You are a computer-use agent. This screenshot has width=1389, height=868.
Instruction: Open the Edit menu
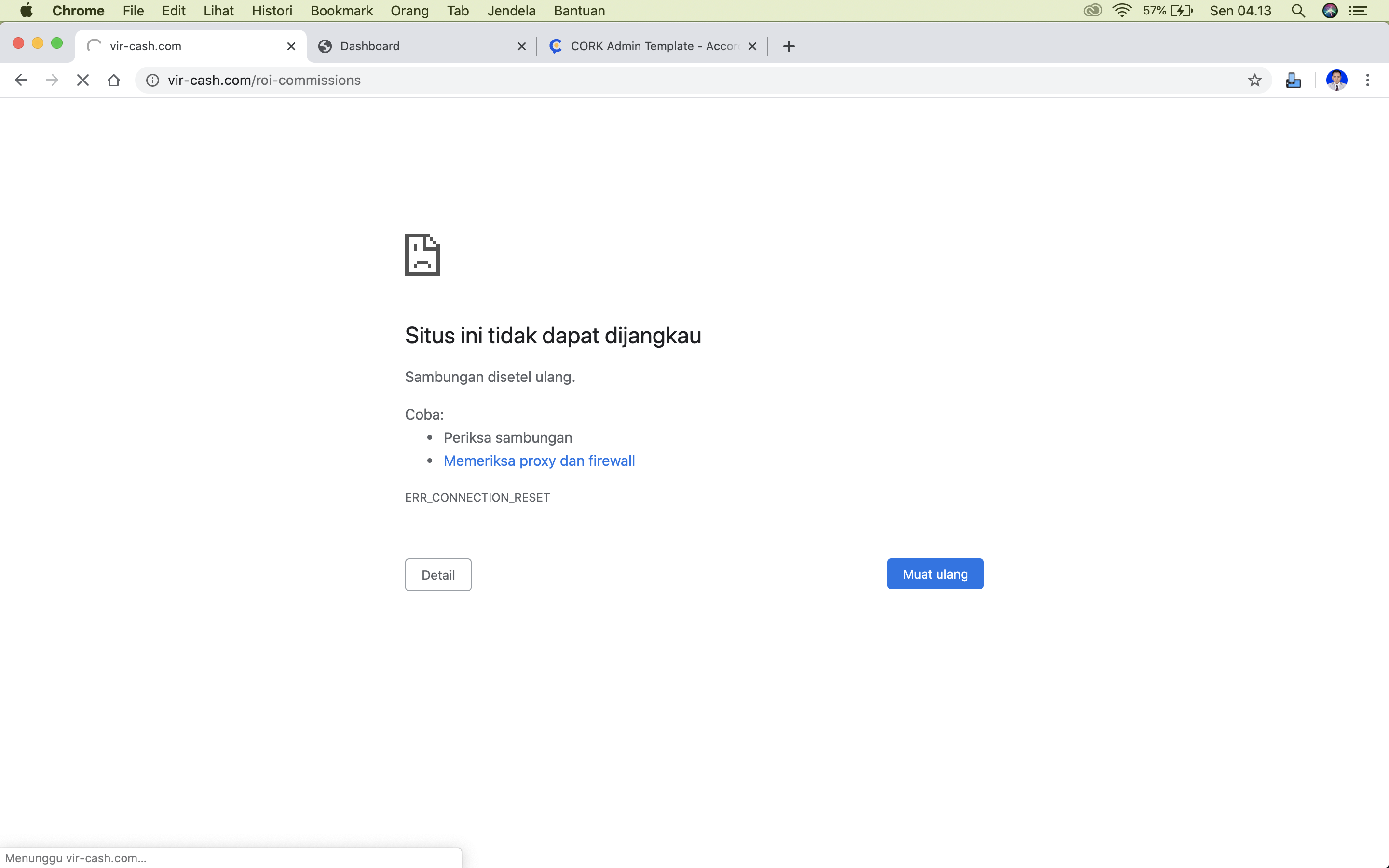(173, 10)
